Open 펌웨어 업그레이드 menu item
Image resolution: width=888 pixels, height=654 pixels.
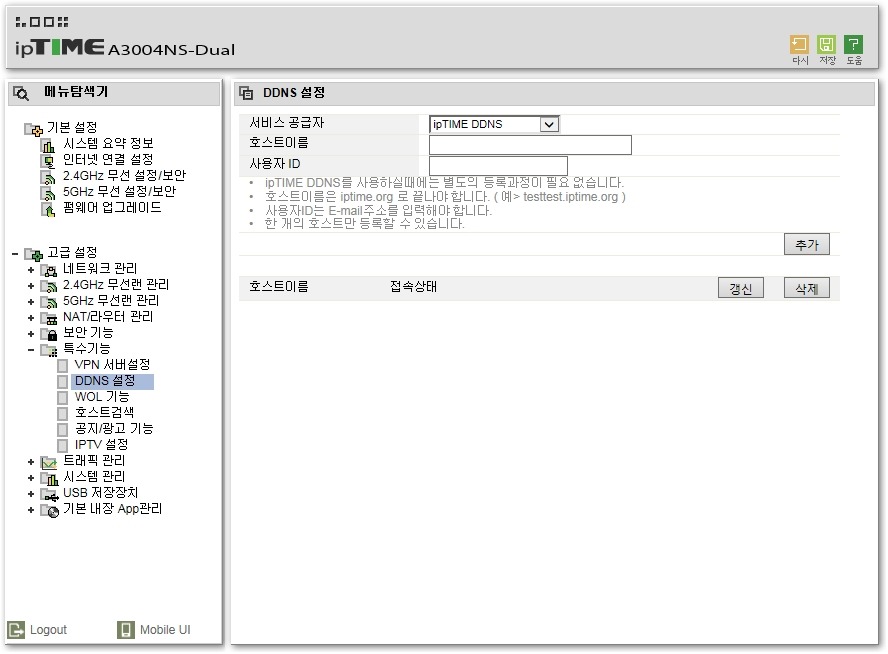[112, 208]
